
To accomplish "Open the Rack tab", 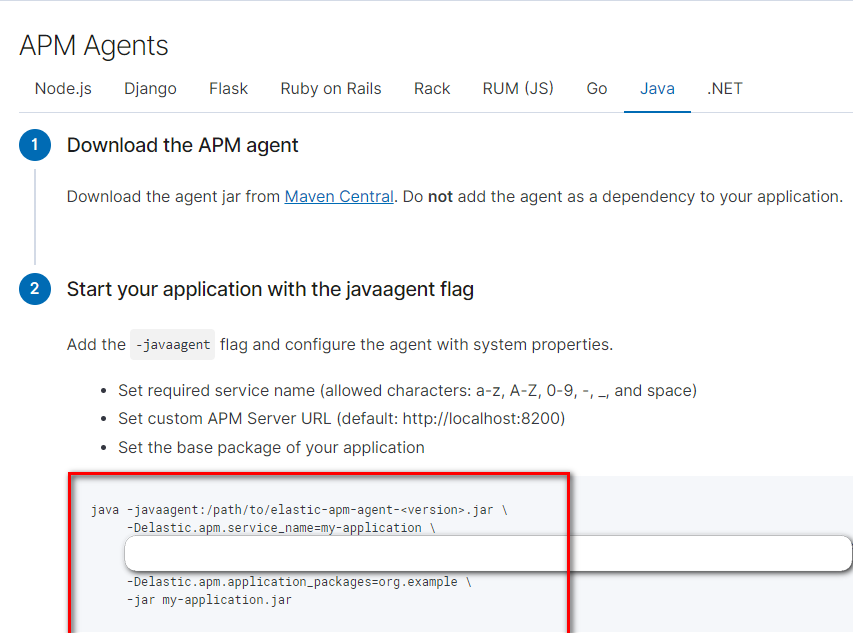I will tap(432, 89).
